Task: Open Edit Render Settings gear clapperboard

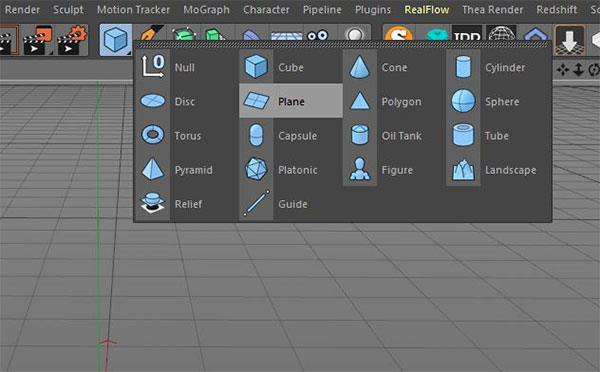Action: (x=72, y=40)
